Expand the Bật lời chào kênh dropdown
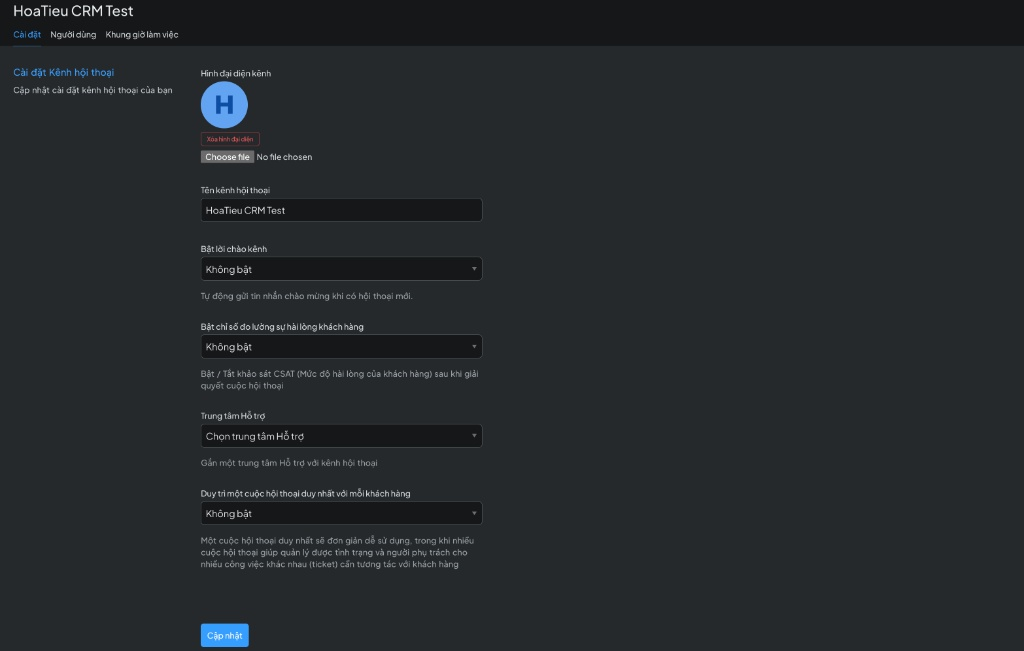The width and height of the screenshot is (1024, 651). tap(341, 269)
